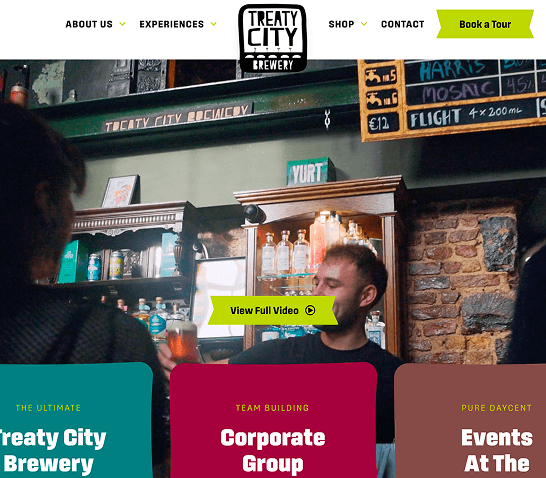Screen dimensions: 546x478
Task: Click the View Full Video button
Action: coord(273,310)
